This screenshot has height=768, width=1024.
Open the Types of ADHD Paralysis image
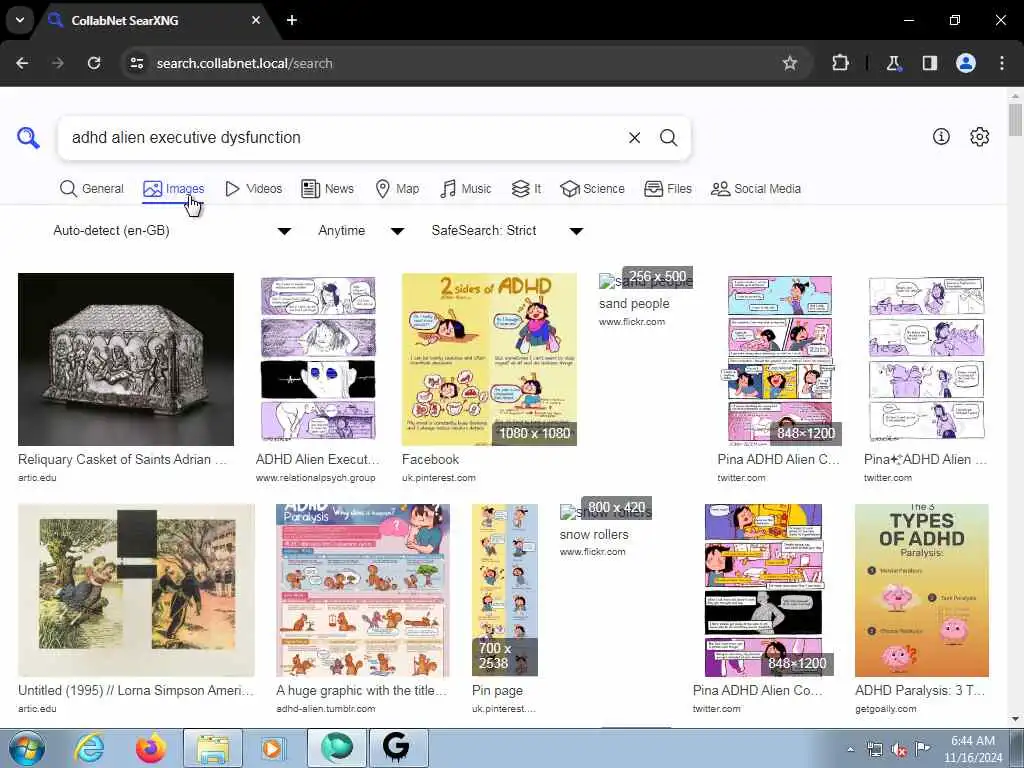coord(921,590)
